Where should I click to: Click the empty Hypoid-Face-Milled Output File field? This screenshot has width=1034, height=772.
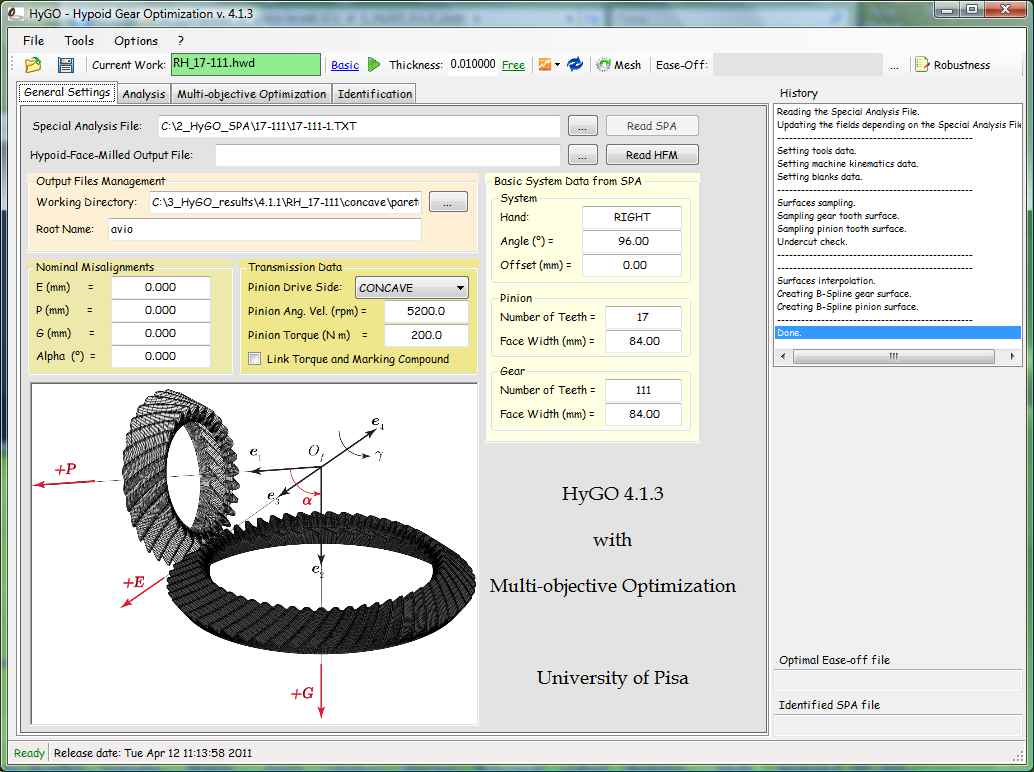click(x=388, y=155)
